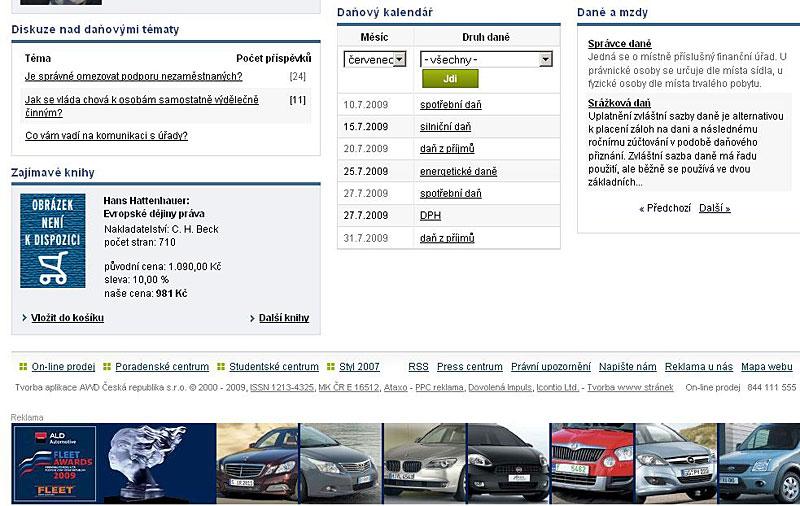Open energetické daně calendar entry

coord(458,171)
